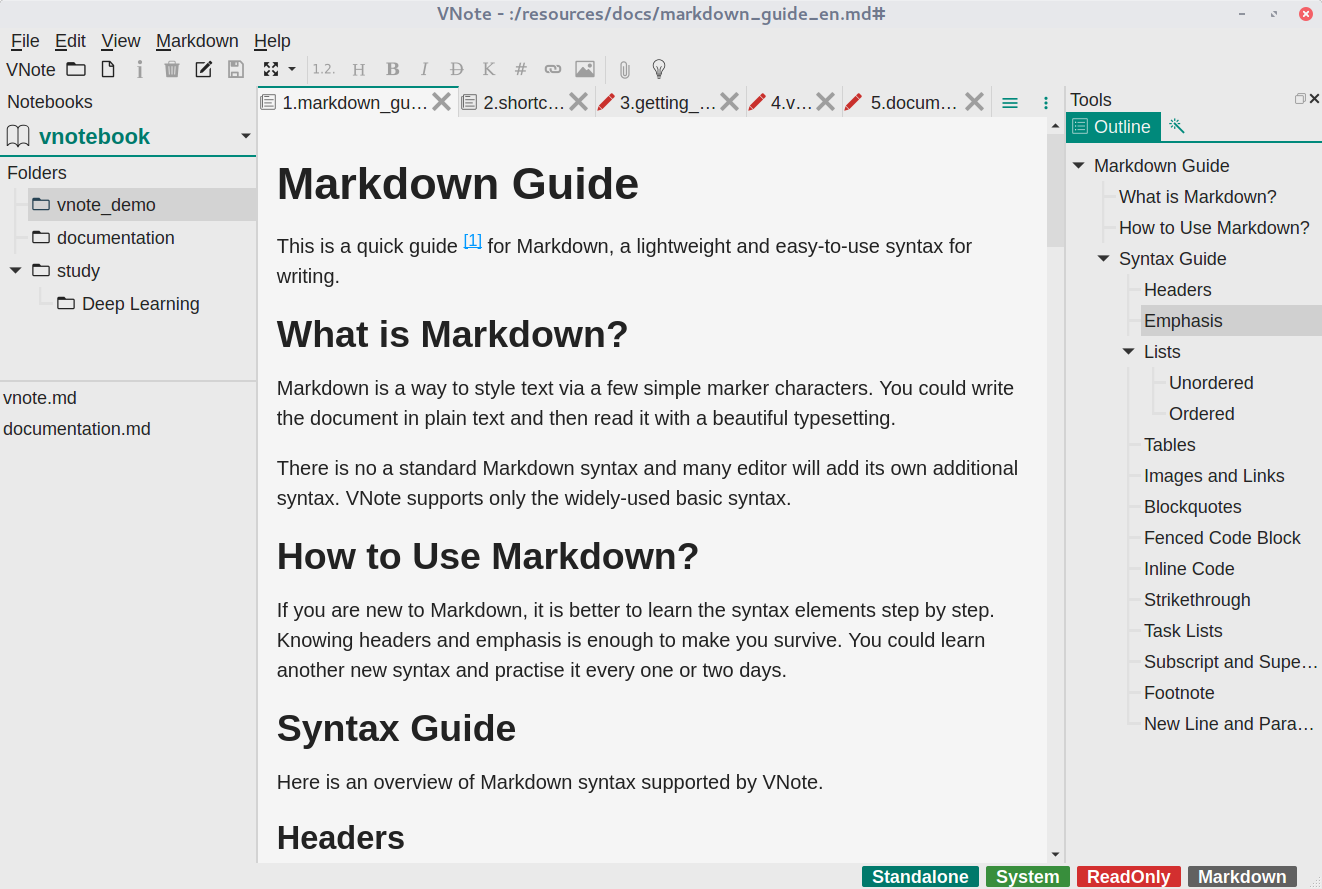Insert a hyperlink
This screenshot has height=889, width=1322.
point(553,69)
